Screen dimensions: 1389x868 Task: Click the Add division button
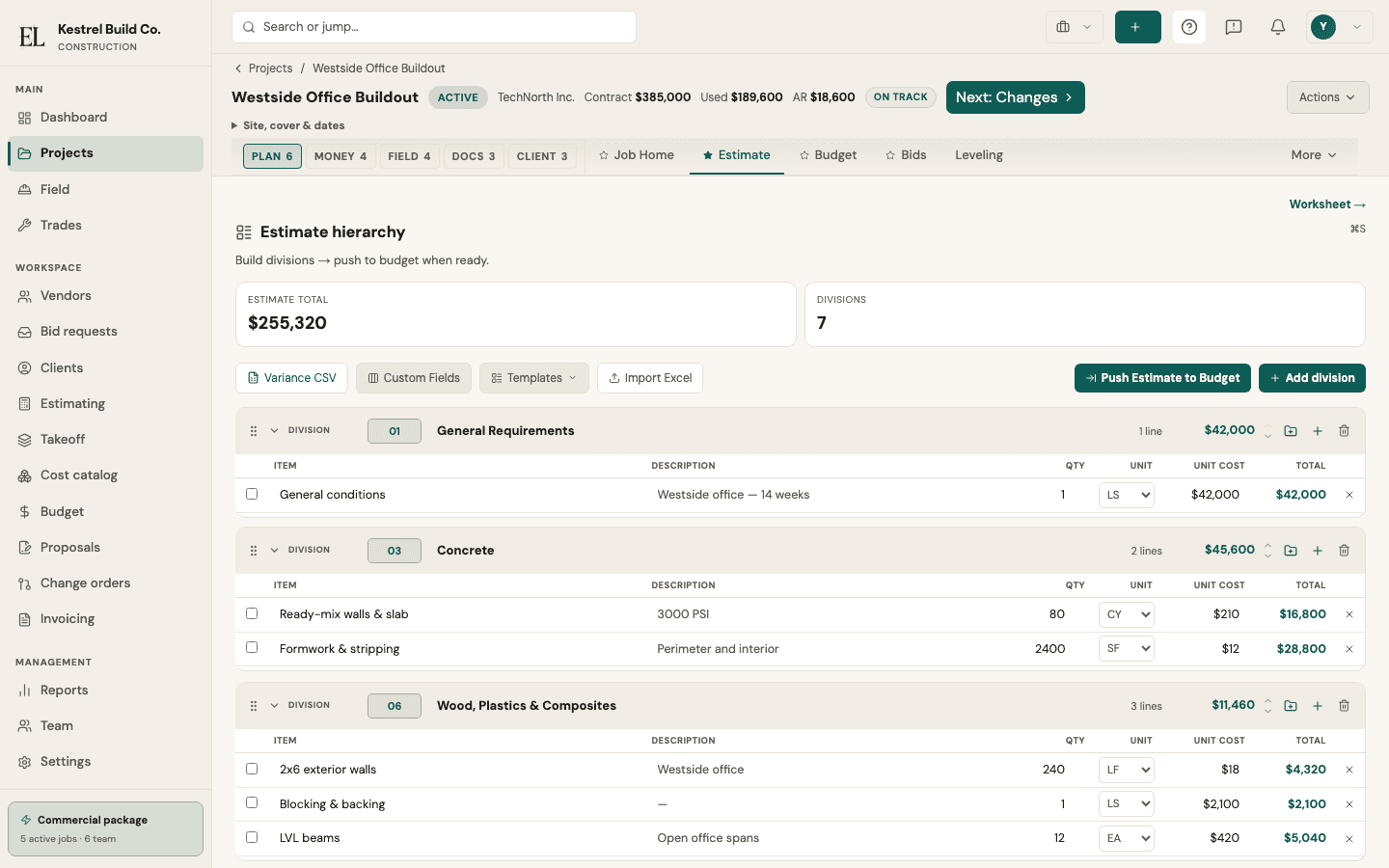1312,378
